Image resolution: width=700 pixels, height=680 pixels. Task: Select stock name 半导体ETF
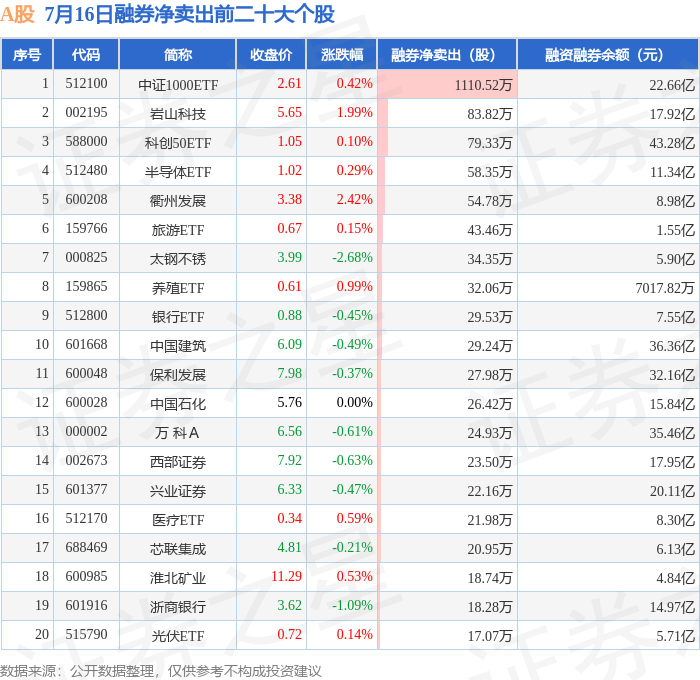pos(178,171)
